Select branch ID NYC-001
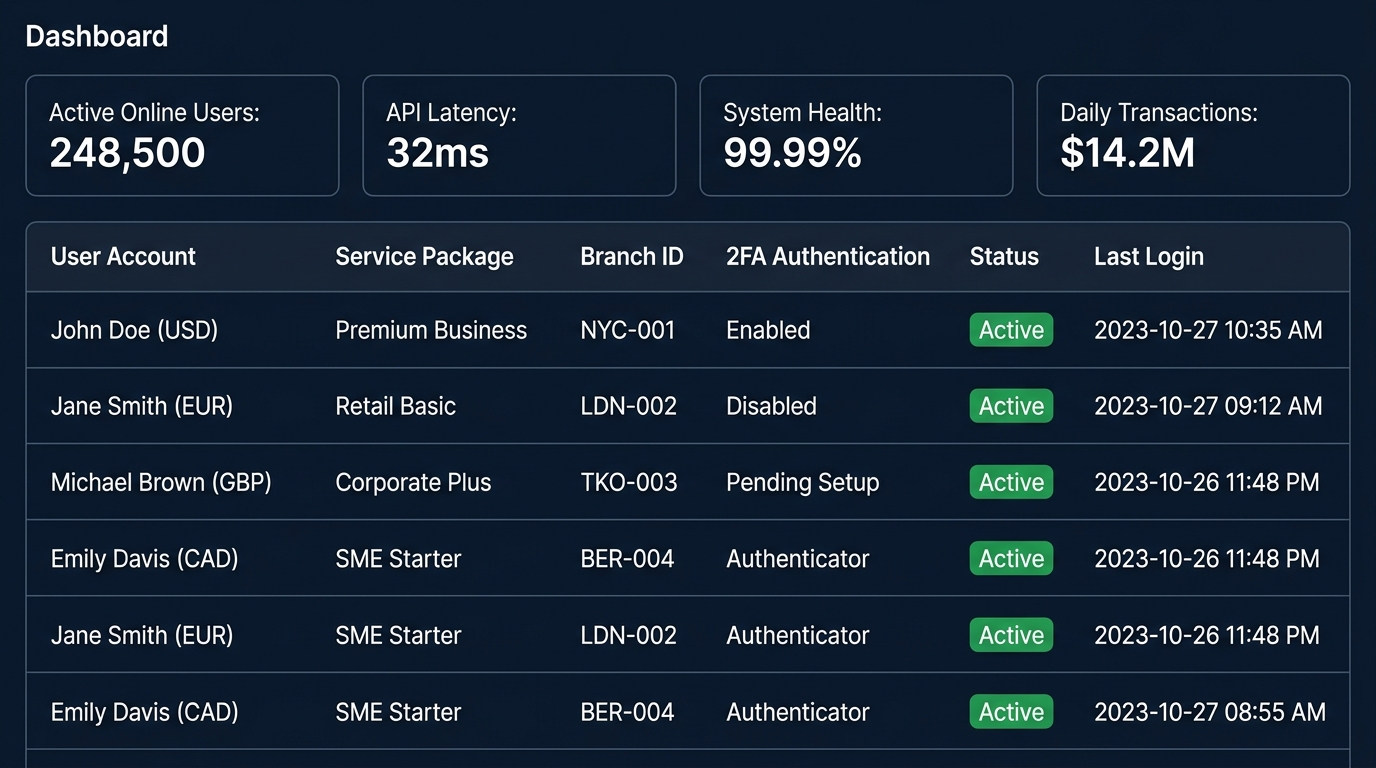Viewport: 1376px width, 768px height. pyautogui.click(x=627, y=330)
